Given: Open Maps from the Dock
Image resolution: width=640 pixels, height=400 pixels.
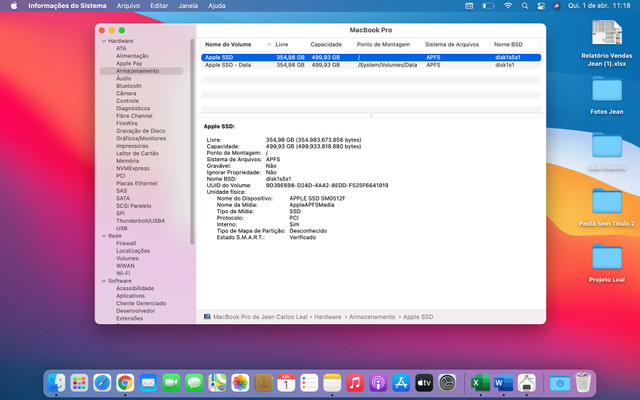Looking at the screenshot, I should click(217, 383).
